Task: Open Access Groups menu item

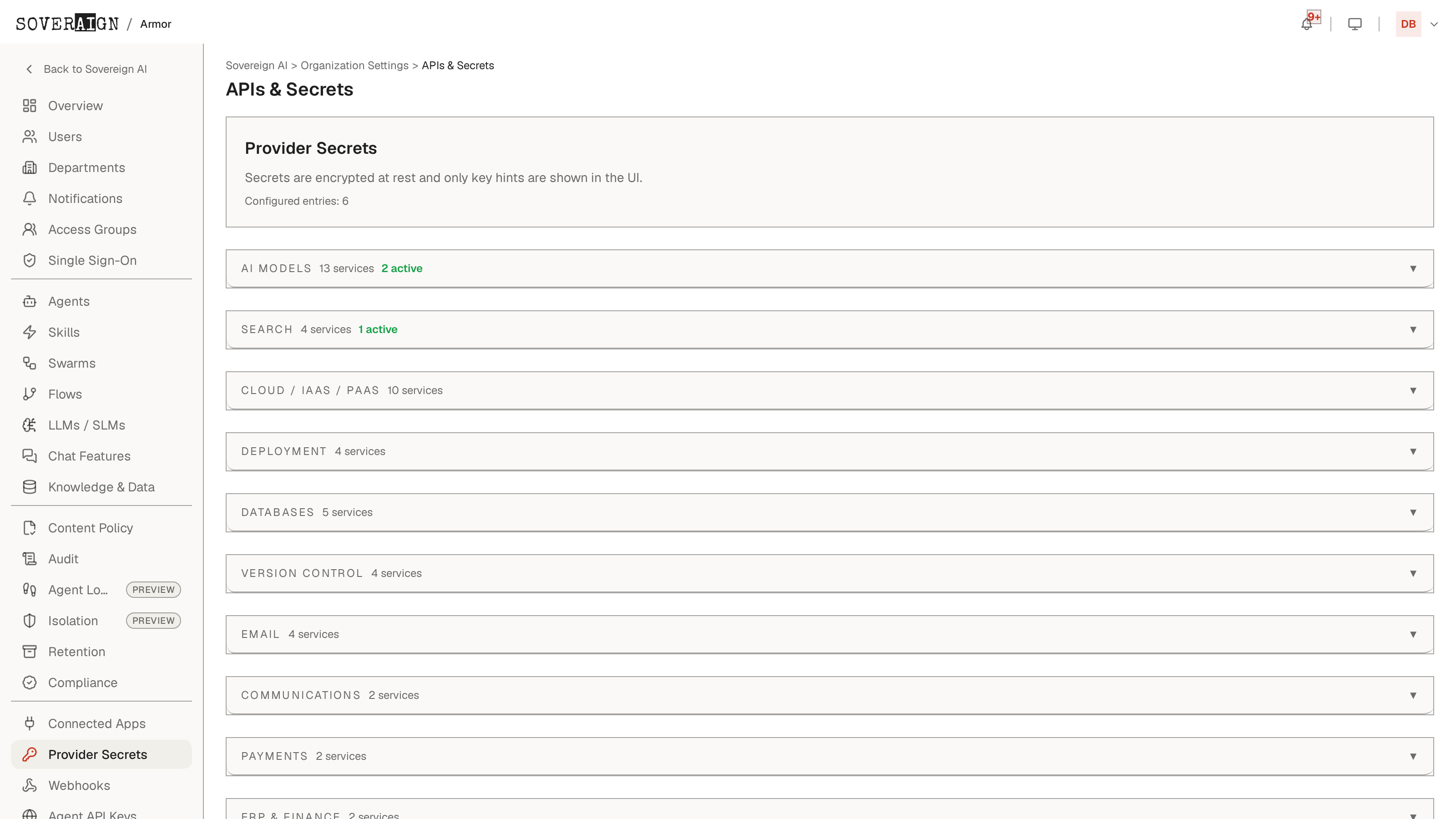Action: [101, 229]
